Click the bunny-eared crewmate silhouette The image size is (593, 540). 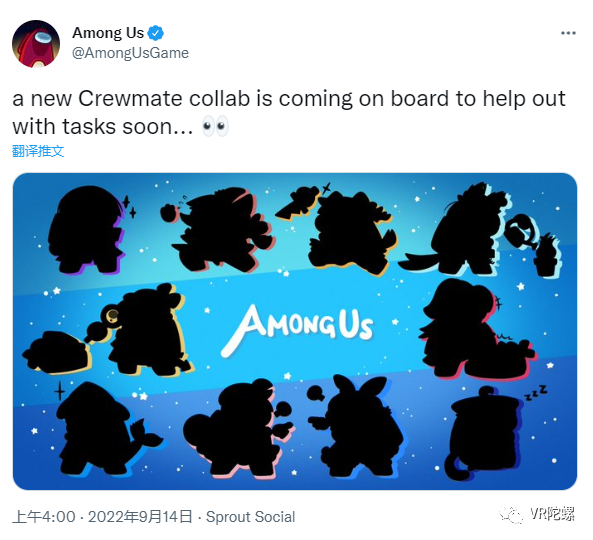(x=355, y=425)
